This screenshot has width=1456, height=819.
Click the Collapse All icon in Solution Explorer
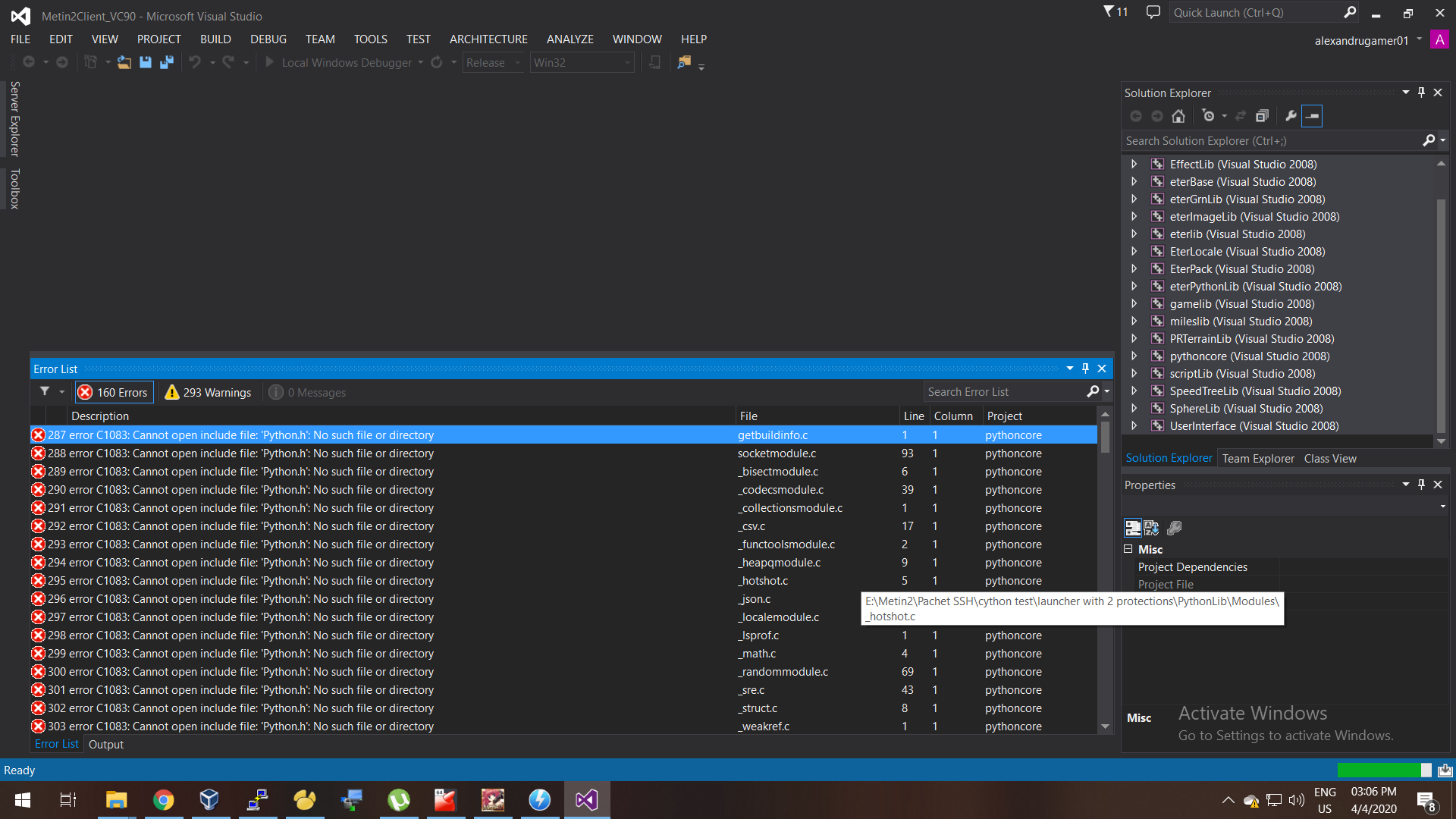click(1262, 116)
